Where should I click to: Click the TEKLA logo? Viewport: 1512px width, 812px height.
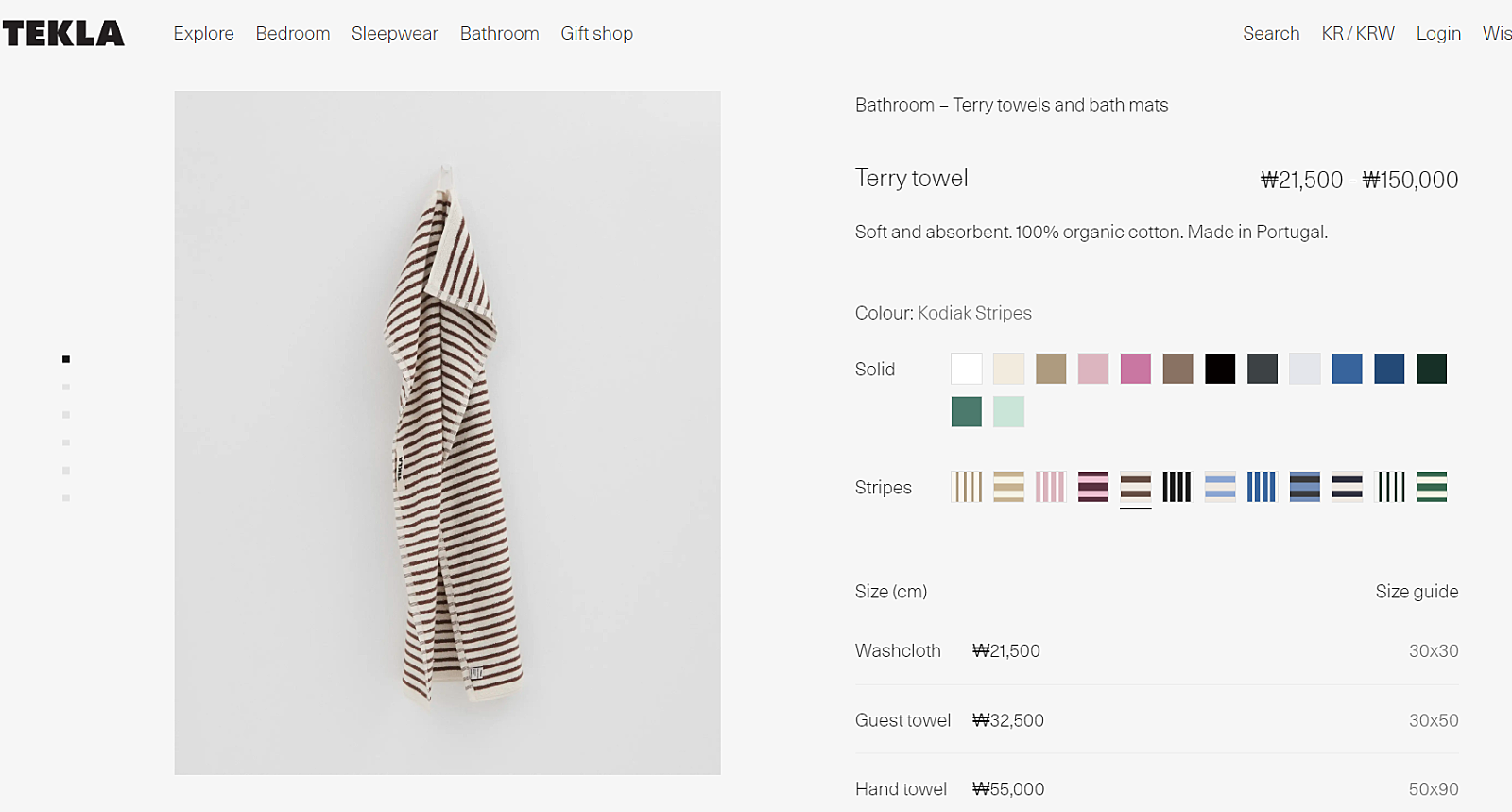[x=63, y=34]
